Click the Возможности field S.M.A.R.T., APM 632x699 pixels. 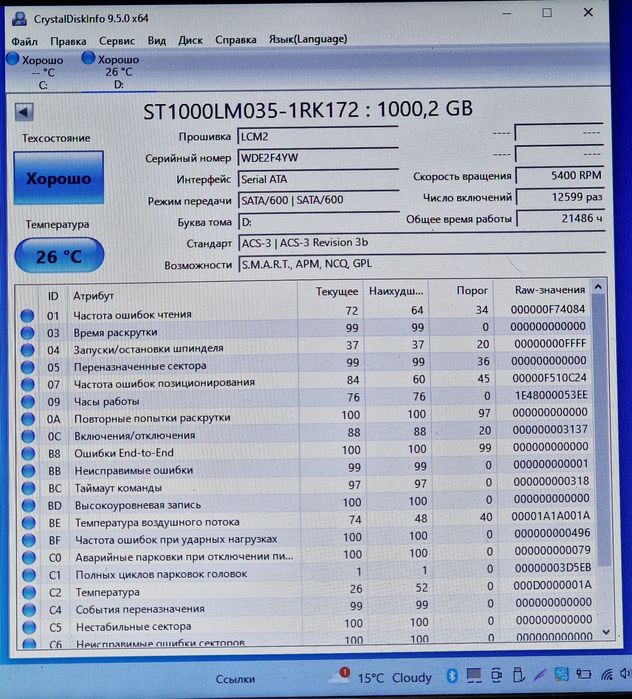tap(422, 264)
